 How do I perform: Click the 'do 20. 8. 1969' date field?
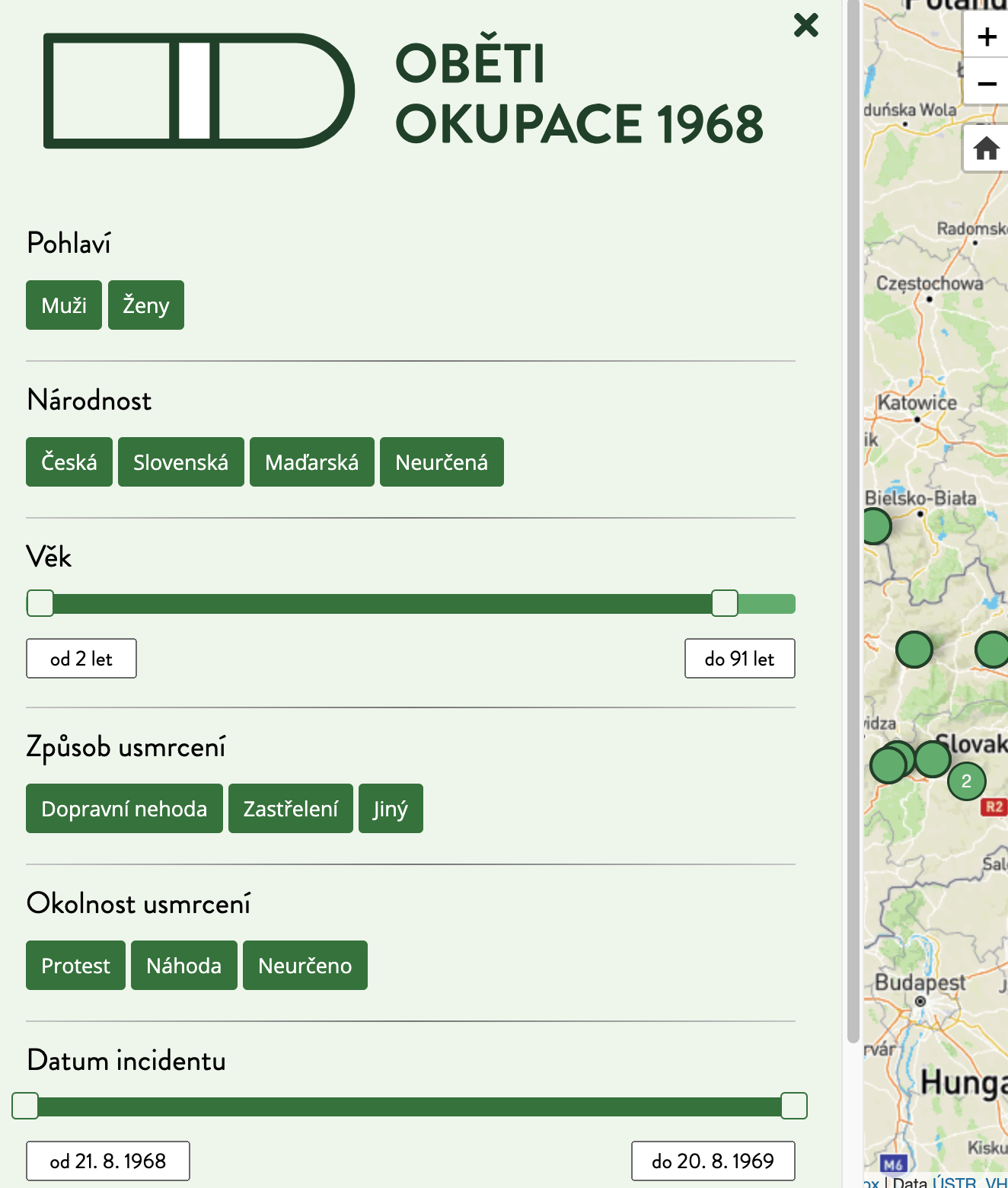pos(713,1161)
